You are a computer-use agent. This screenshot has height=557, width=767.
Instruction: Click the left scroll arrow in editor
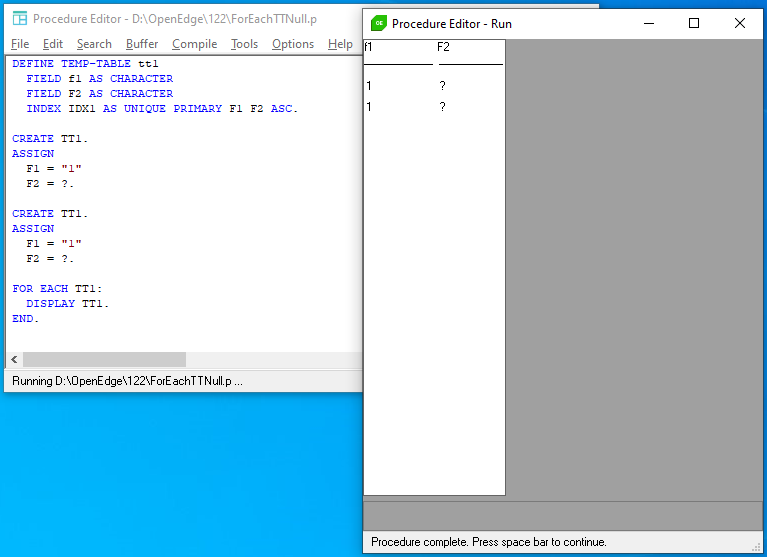pyautogui.click(x=14, y=359)
